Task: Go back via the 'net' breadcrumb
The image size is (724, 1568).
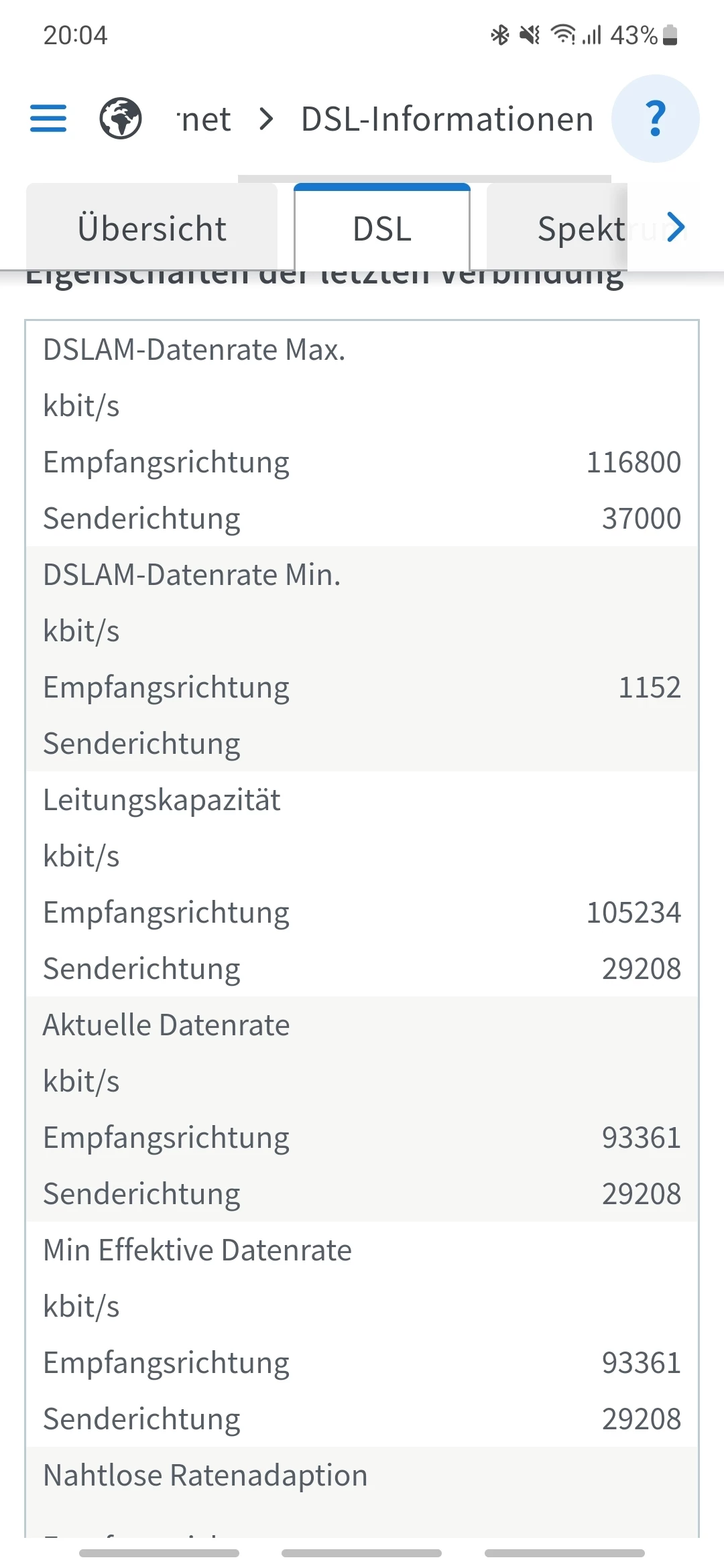Action: point(205,119)
